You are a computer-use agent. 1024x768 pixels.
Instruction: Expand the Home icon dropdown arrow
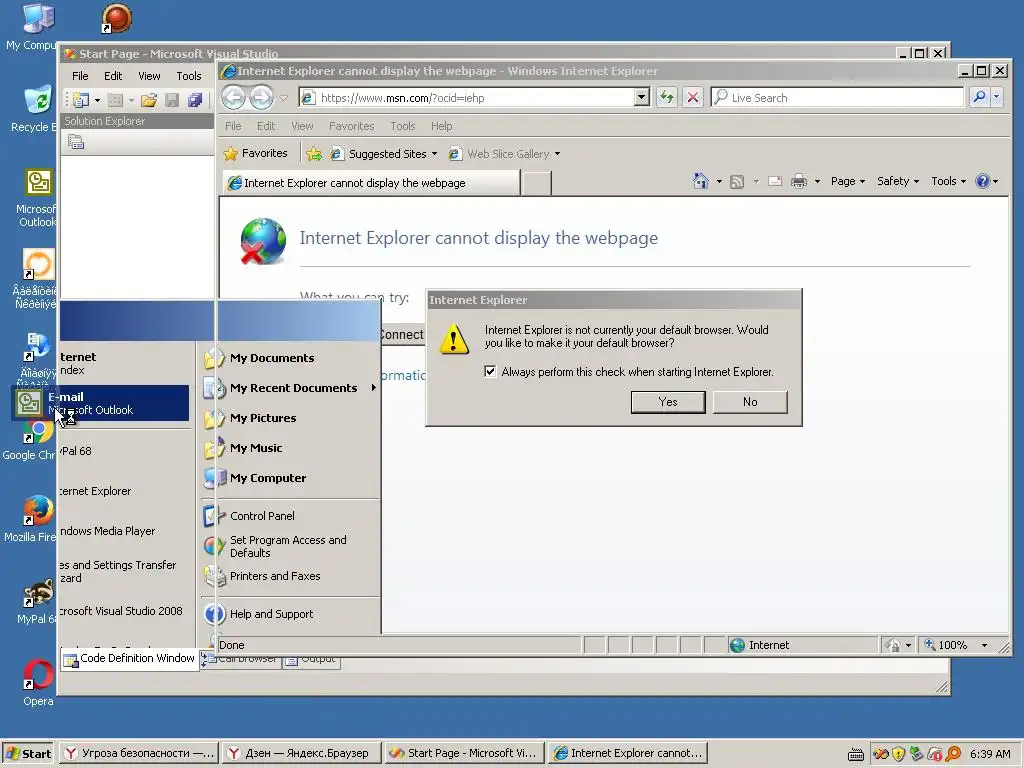pyautogui.click(x=719, y=182)
